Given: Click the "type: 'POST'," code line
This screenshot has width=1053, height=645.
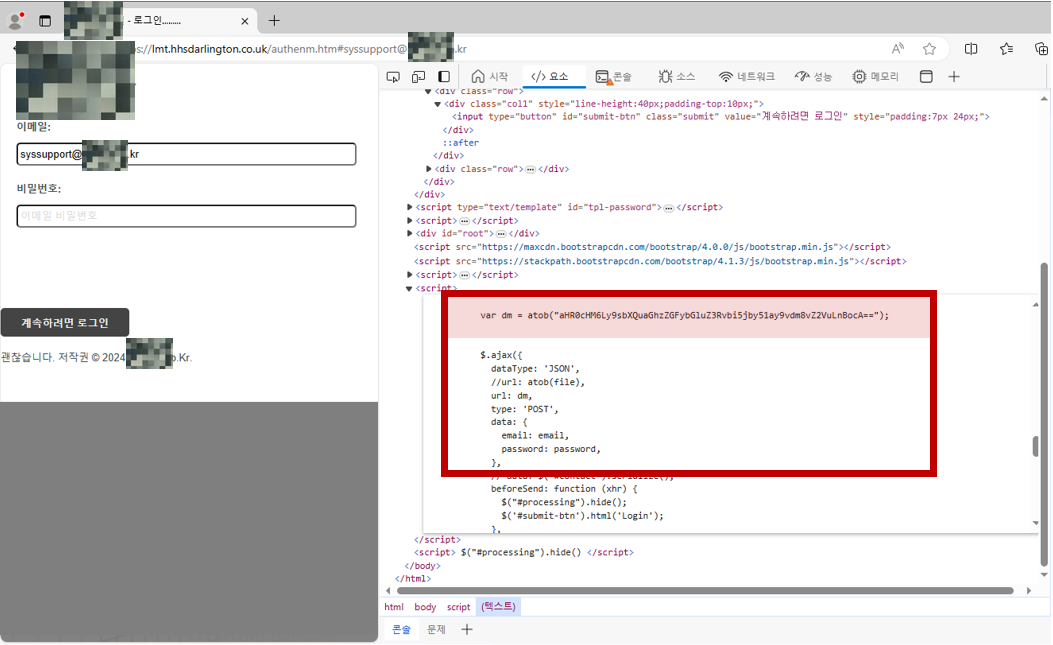Looking at the screenshot, I should [x=524, y=408].
